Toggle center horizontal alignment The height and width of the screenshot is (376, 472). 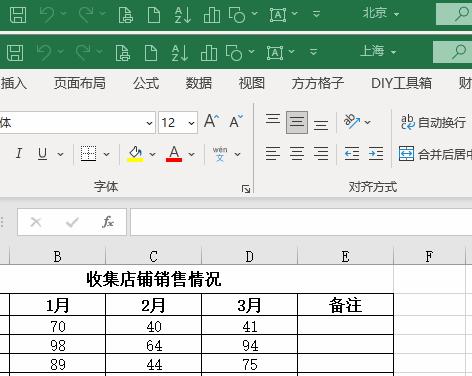[297, 154]
